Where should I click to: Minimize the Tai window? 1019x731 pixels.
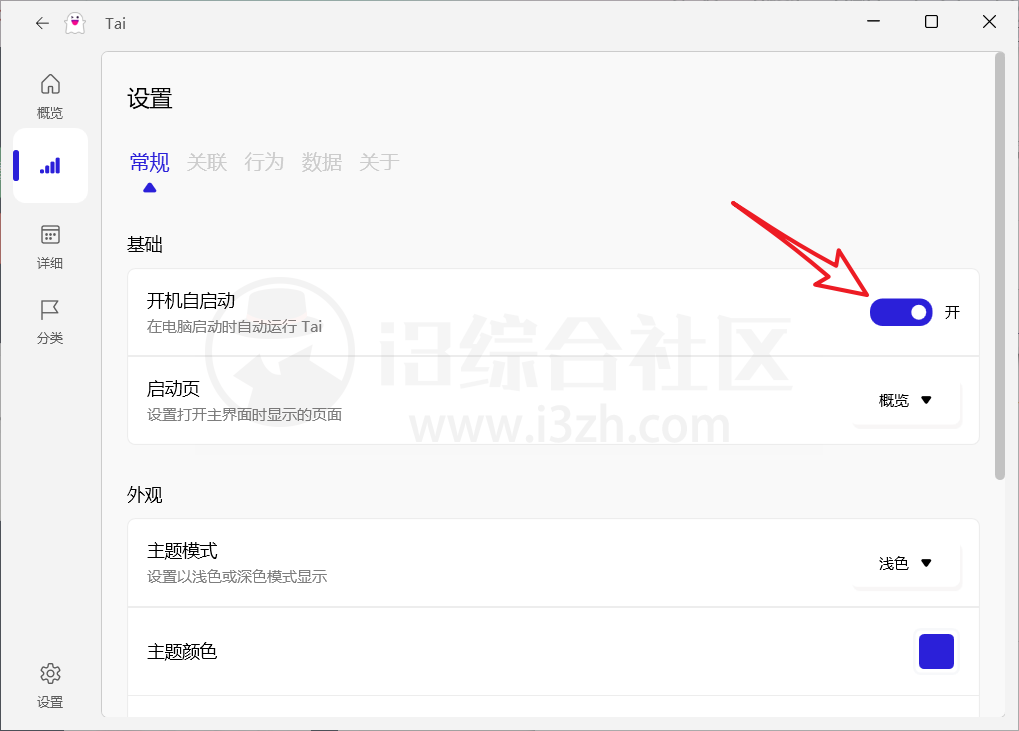pos(873,22)
